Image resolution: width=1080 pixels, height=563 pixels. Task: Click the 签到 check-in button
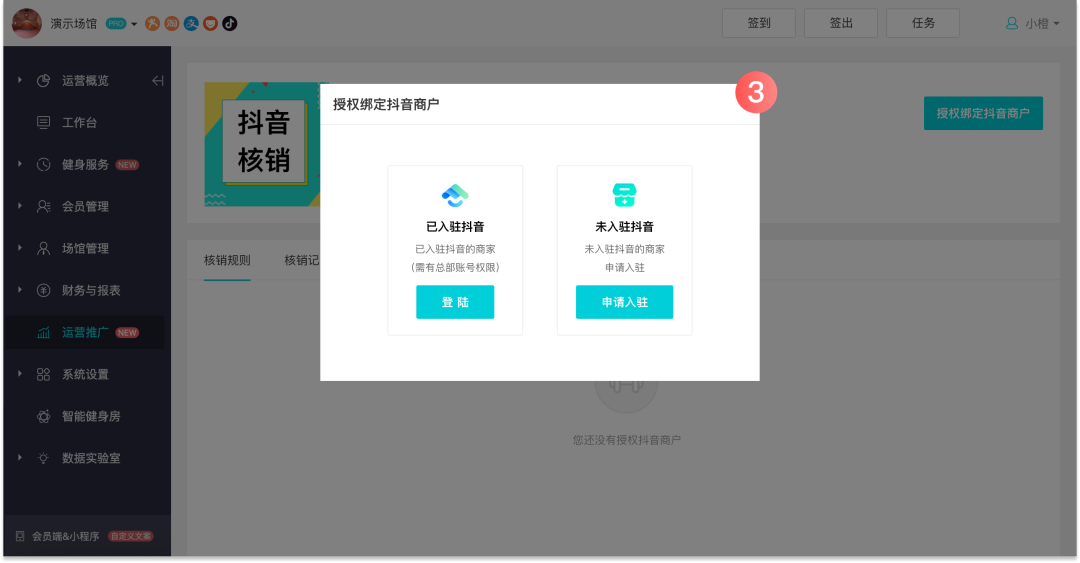tap(758, 23)
